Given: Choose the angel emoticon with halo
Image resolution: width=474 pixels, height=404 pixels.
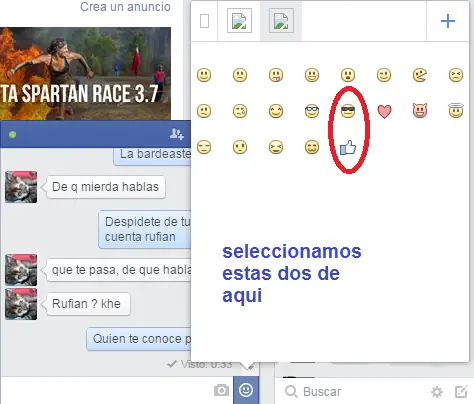Looking at the screenshot, I should tap(456, 111).
